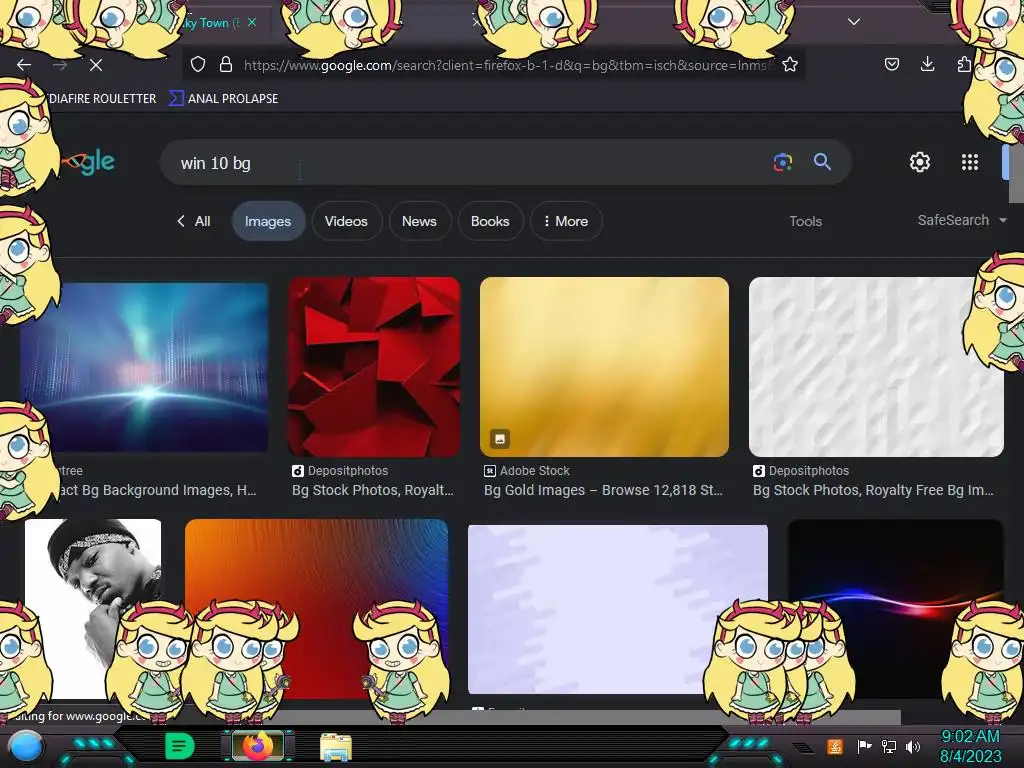Switch to News results
This screenshot has width=1024, height=768.
pos(419,221)
